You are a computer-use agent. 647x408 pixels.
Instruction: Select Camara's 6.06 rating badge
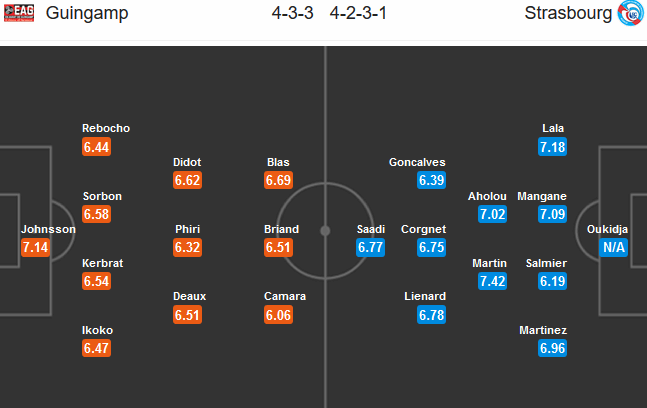pos(279,316)
